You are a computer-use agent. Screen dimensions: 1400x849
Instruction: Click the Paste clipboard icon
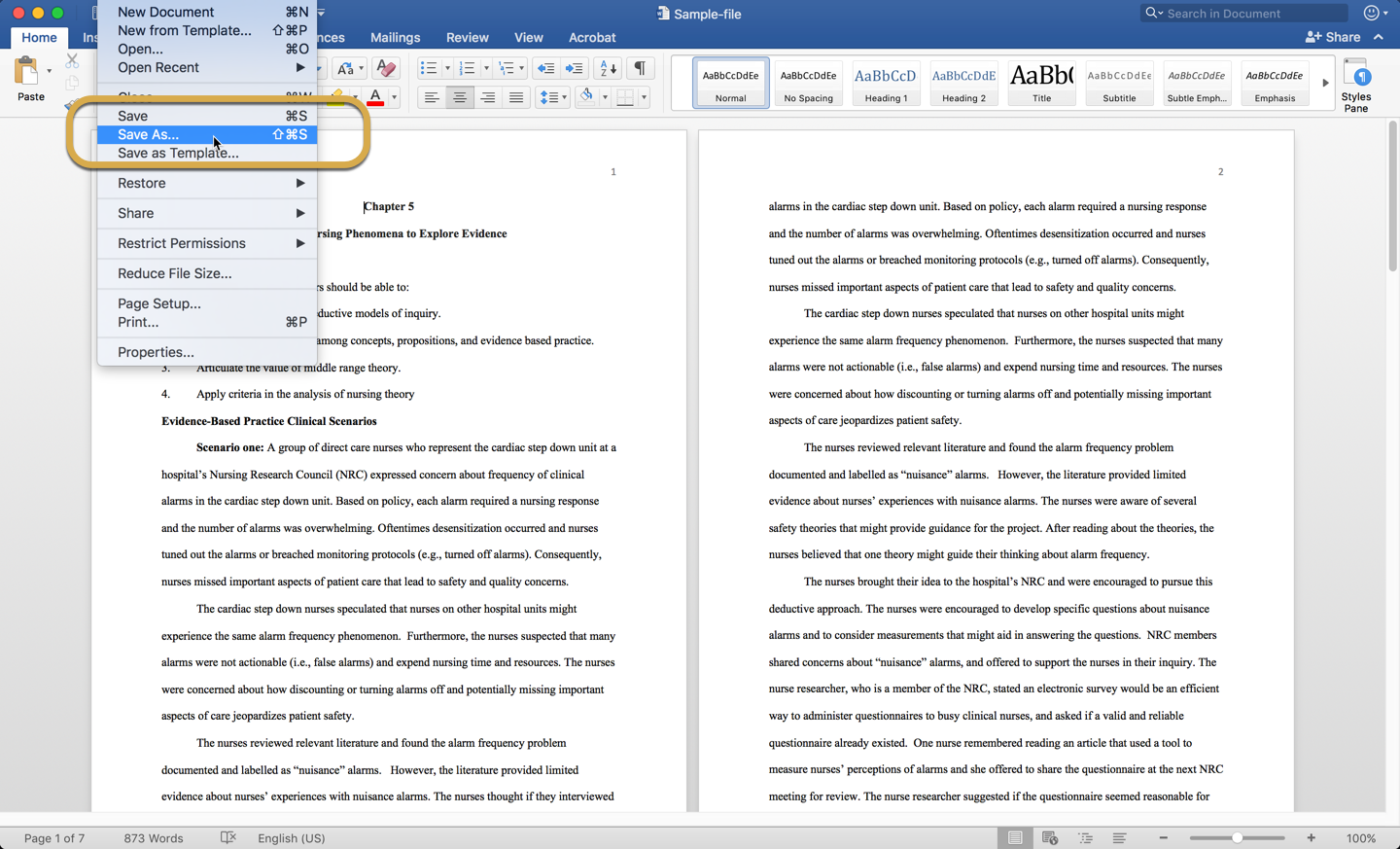[27, 72]
